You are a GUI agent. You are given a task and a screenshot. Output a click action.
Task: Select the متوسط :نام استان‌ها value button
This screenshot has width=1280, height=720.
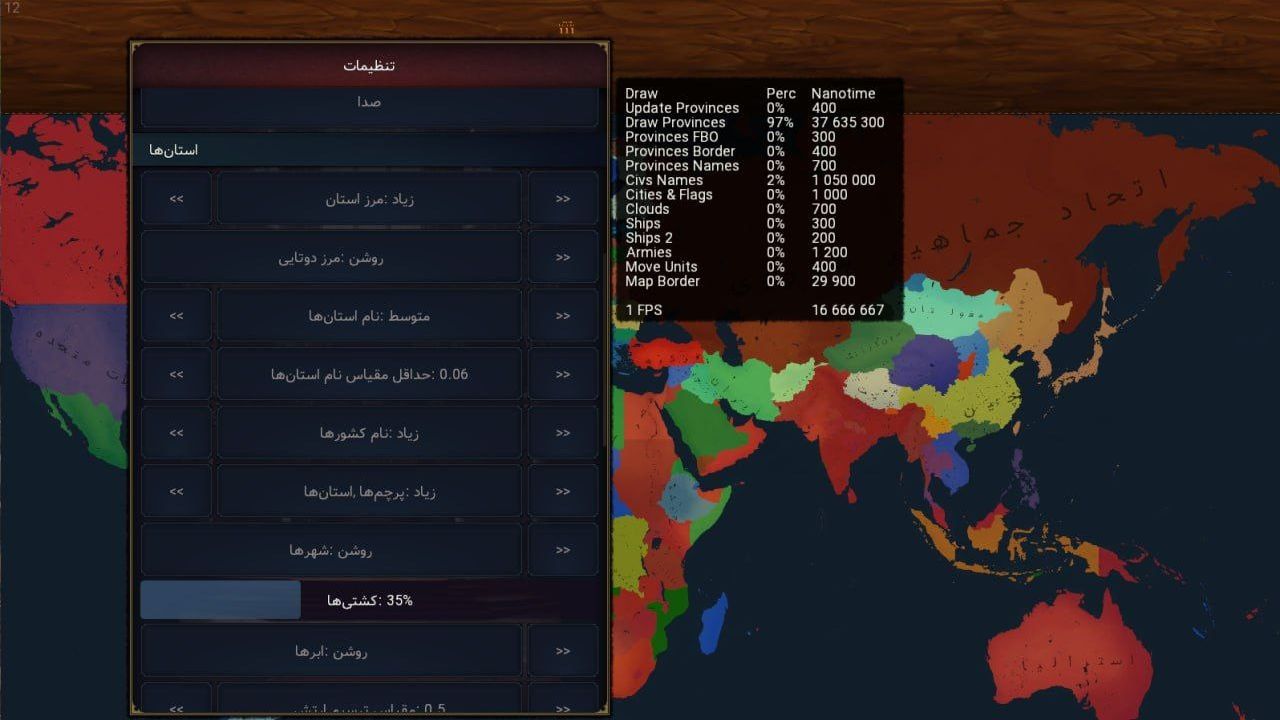pos(369,316)
